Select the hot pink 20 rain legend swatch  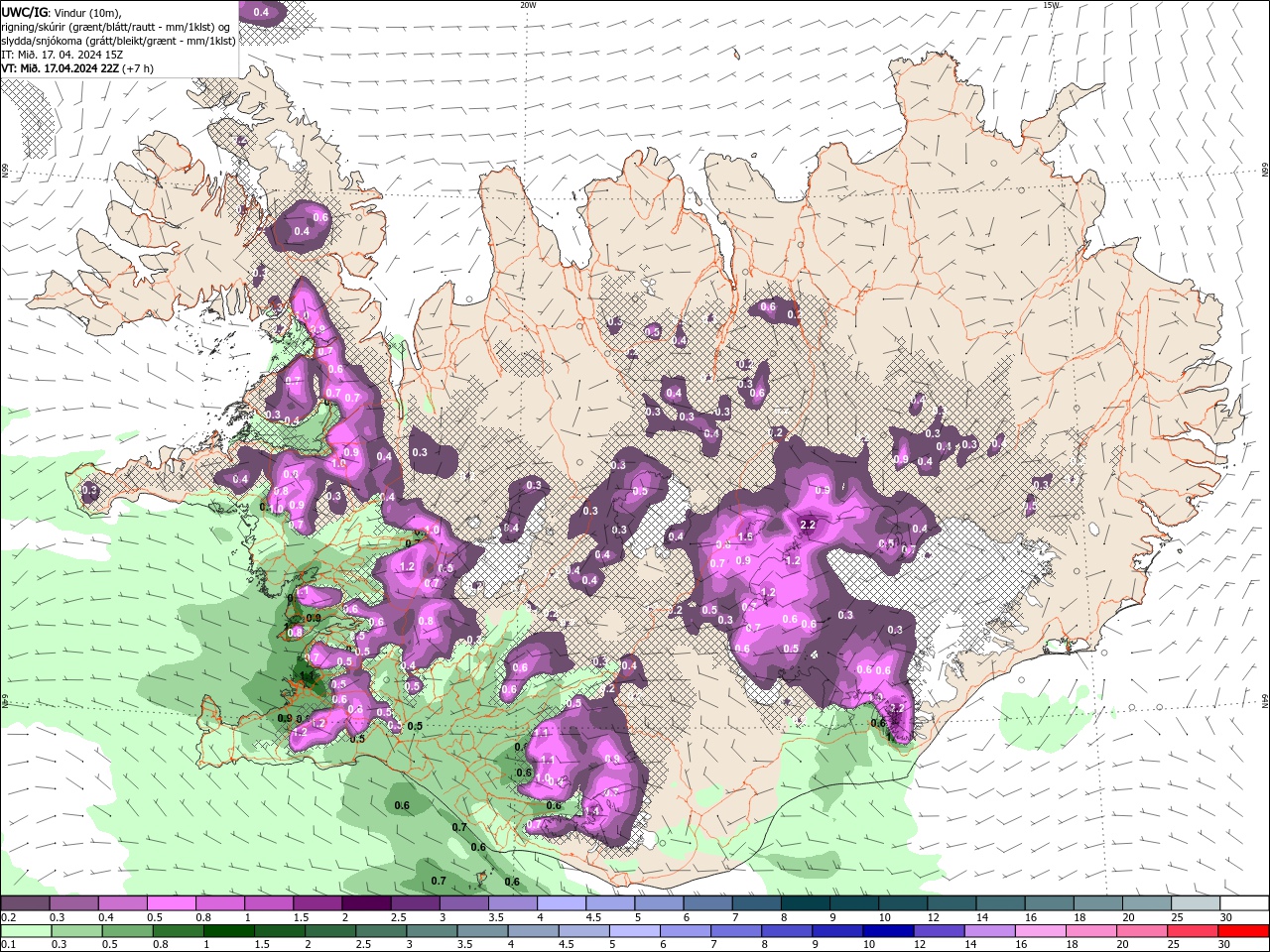click(x=1142, y=931)
